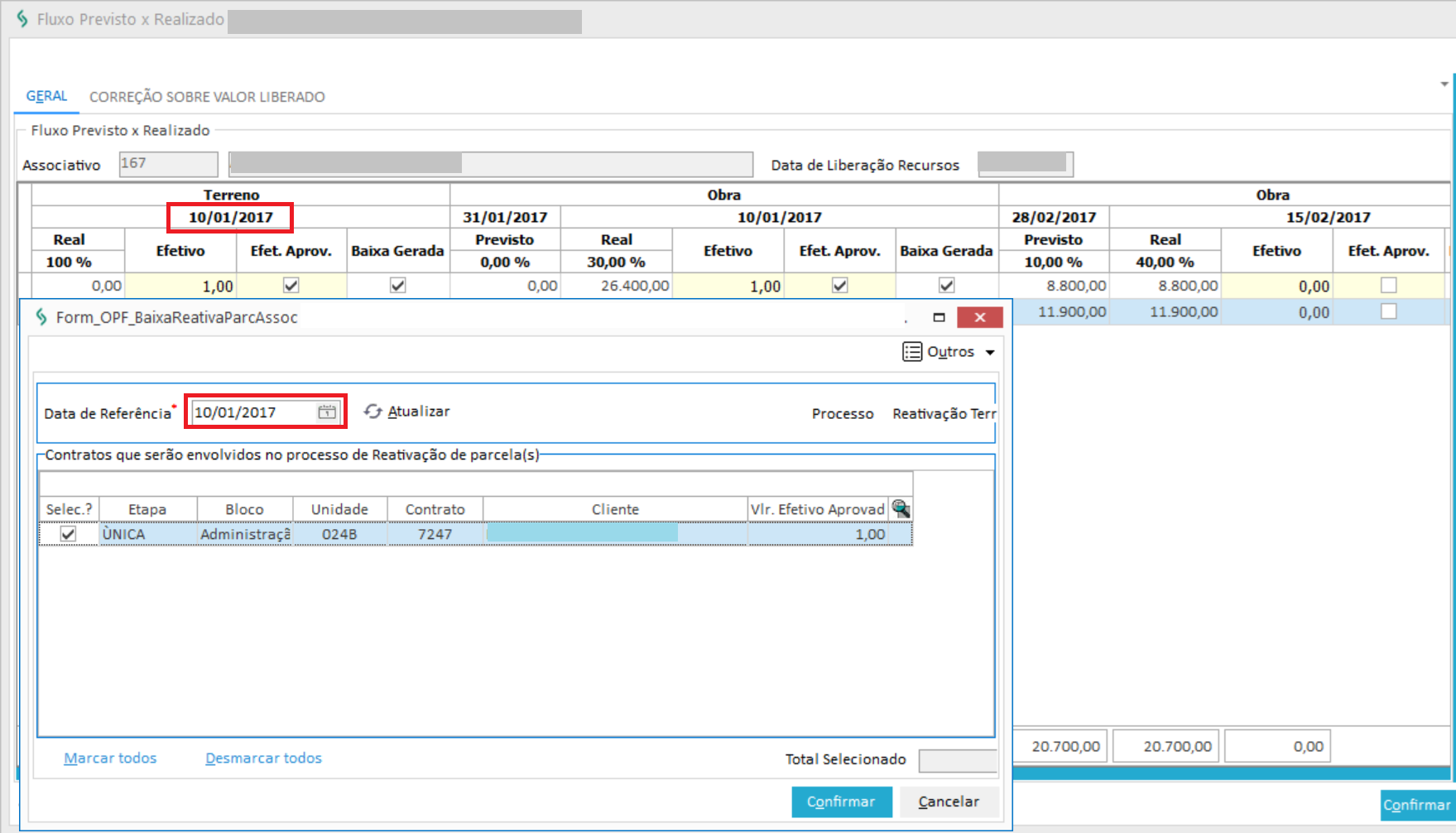Maximize the Form_OPF_BaixaReativaParcAssoc dialog
Screen dimensions: 1456x833
(x=939, y=317)
